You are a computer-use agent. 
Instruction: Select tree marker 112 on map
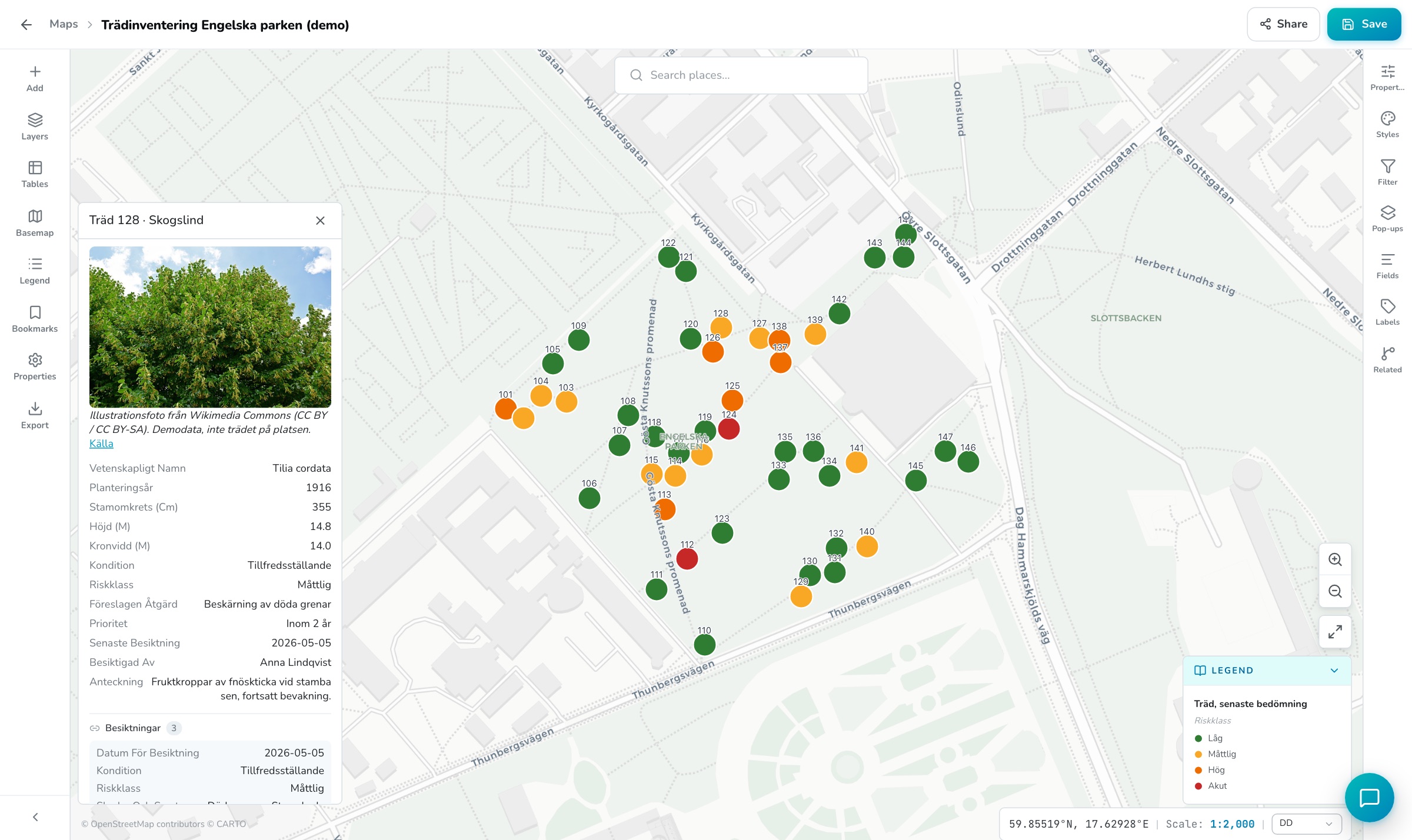click(687, 559)
